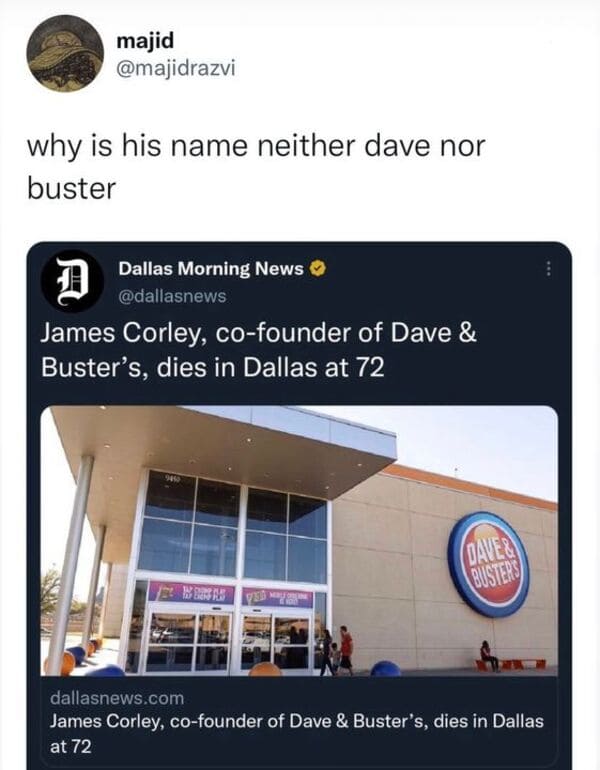The height and width of the screenshot is (770, 600).
Task: Click the Dallas Morning News account name
Action: click(x=211, y=269)
